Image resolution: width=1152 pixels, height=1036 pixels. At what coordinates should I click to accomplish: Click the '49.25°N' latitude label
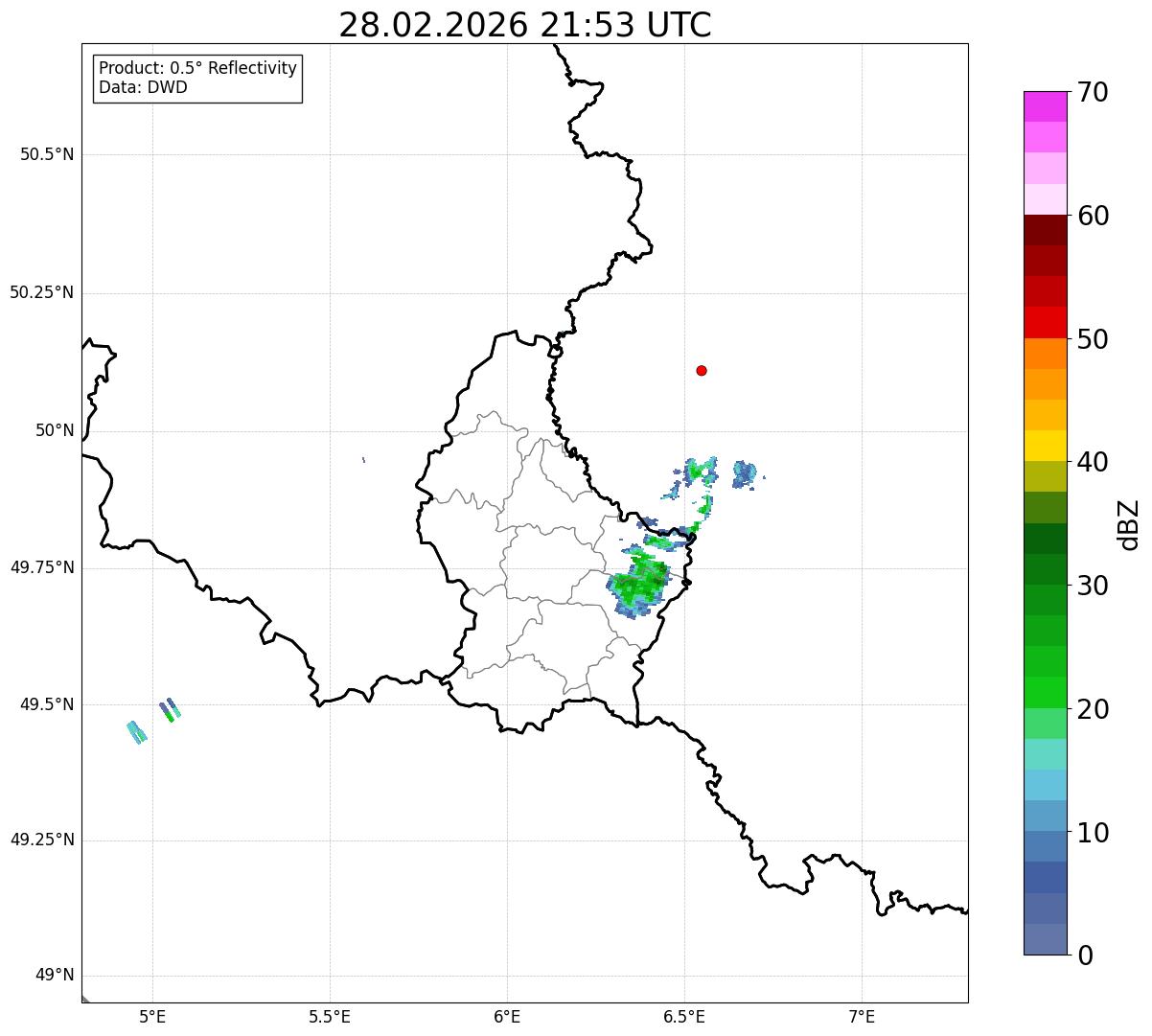click(42, 840)
